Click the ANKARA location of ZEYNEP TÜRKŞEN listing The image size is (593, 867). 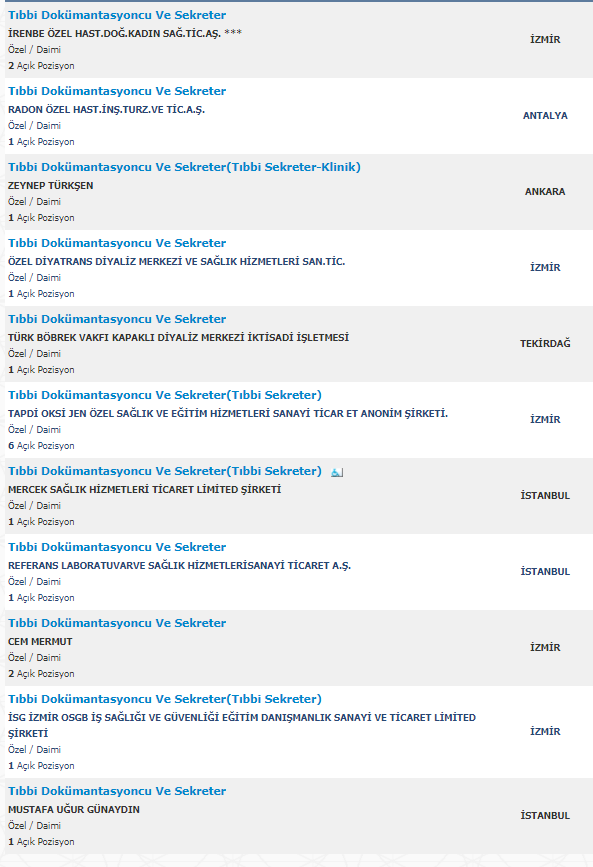click(x=545, y=192)
